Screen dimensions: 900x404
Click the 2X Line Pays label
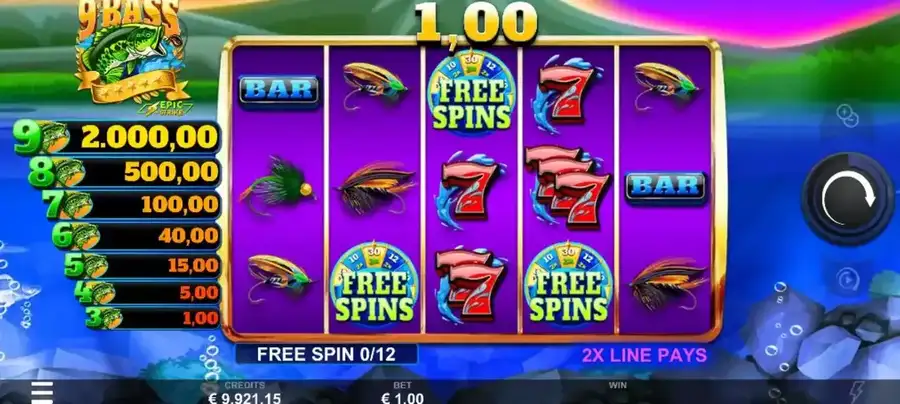(x=644, y=355)
